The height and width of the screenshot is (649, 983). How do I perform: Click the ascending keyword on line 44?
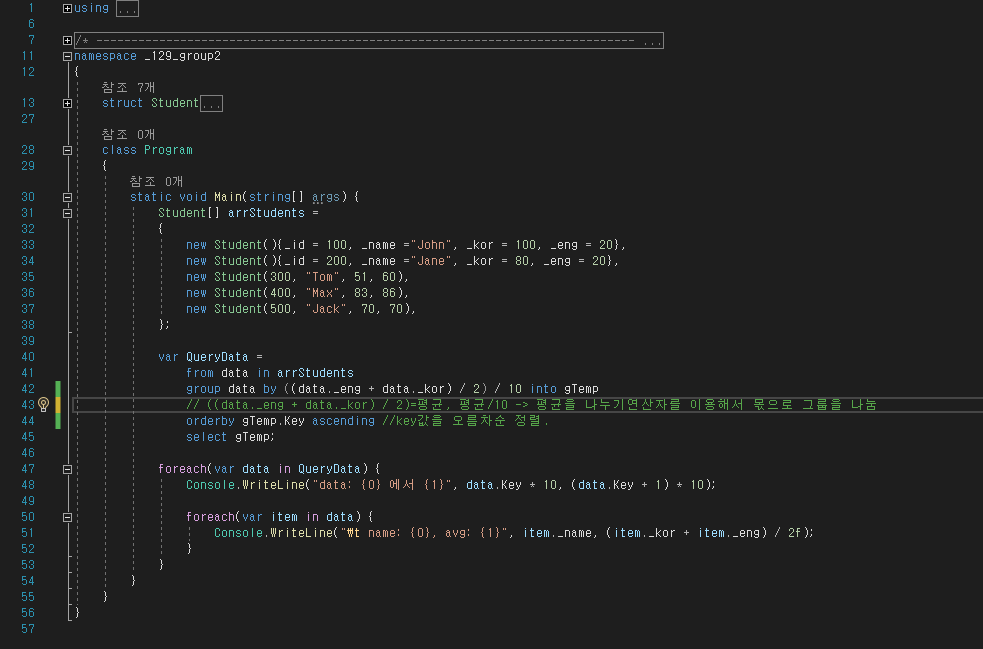(344, 421)
